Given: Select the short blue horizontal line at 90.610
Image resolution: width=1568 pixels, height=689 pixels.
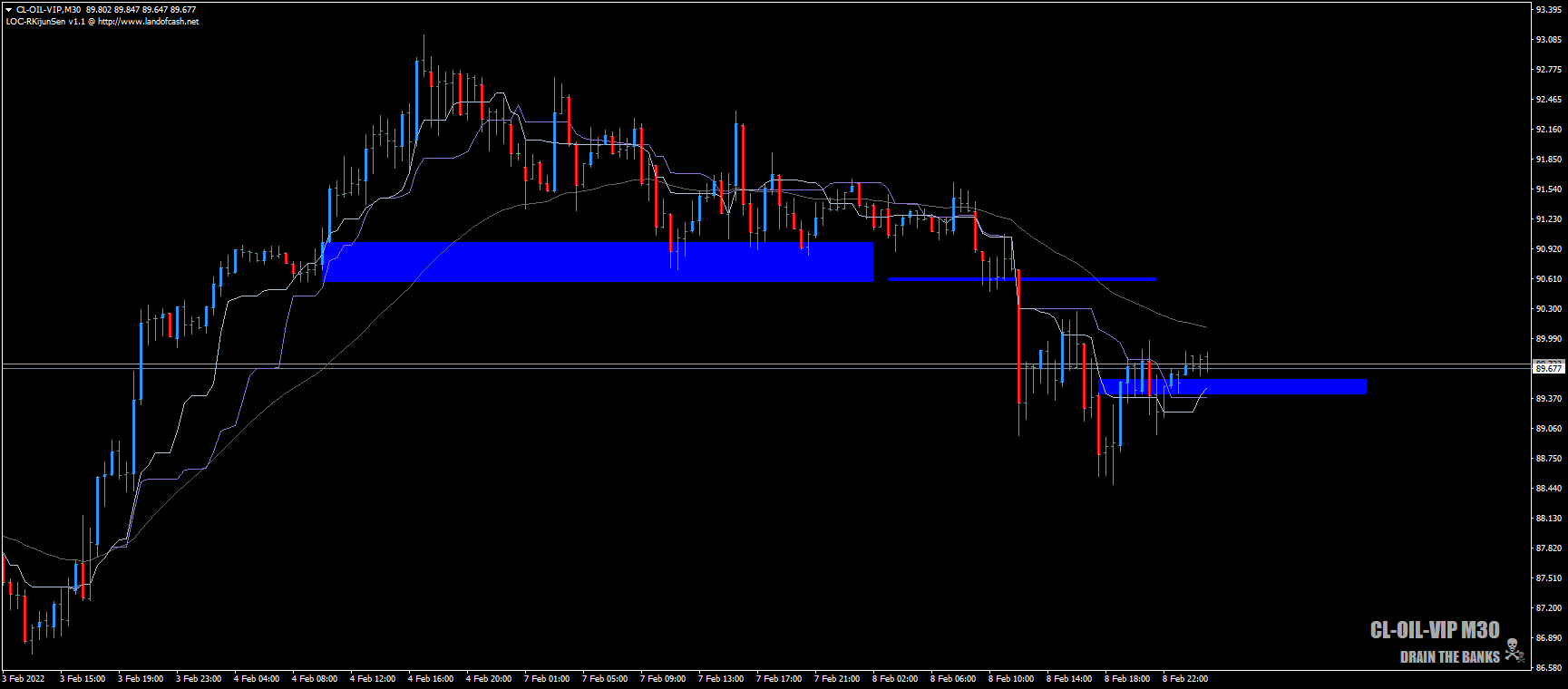Looking at the screenshot, I should [1022, 279].
